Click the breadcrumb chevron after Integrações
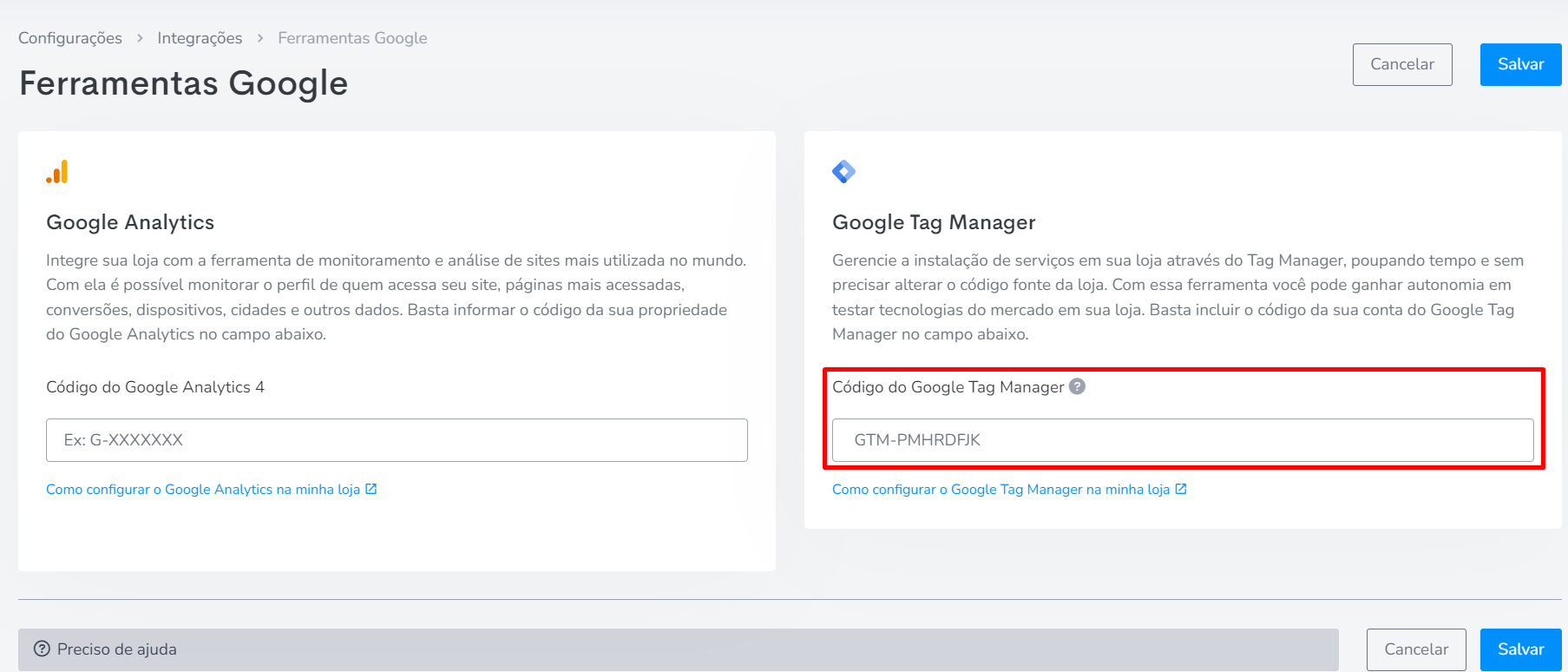Viewport: 1568px width, 672px height. 260,38
